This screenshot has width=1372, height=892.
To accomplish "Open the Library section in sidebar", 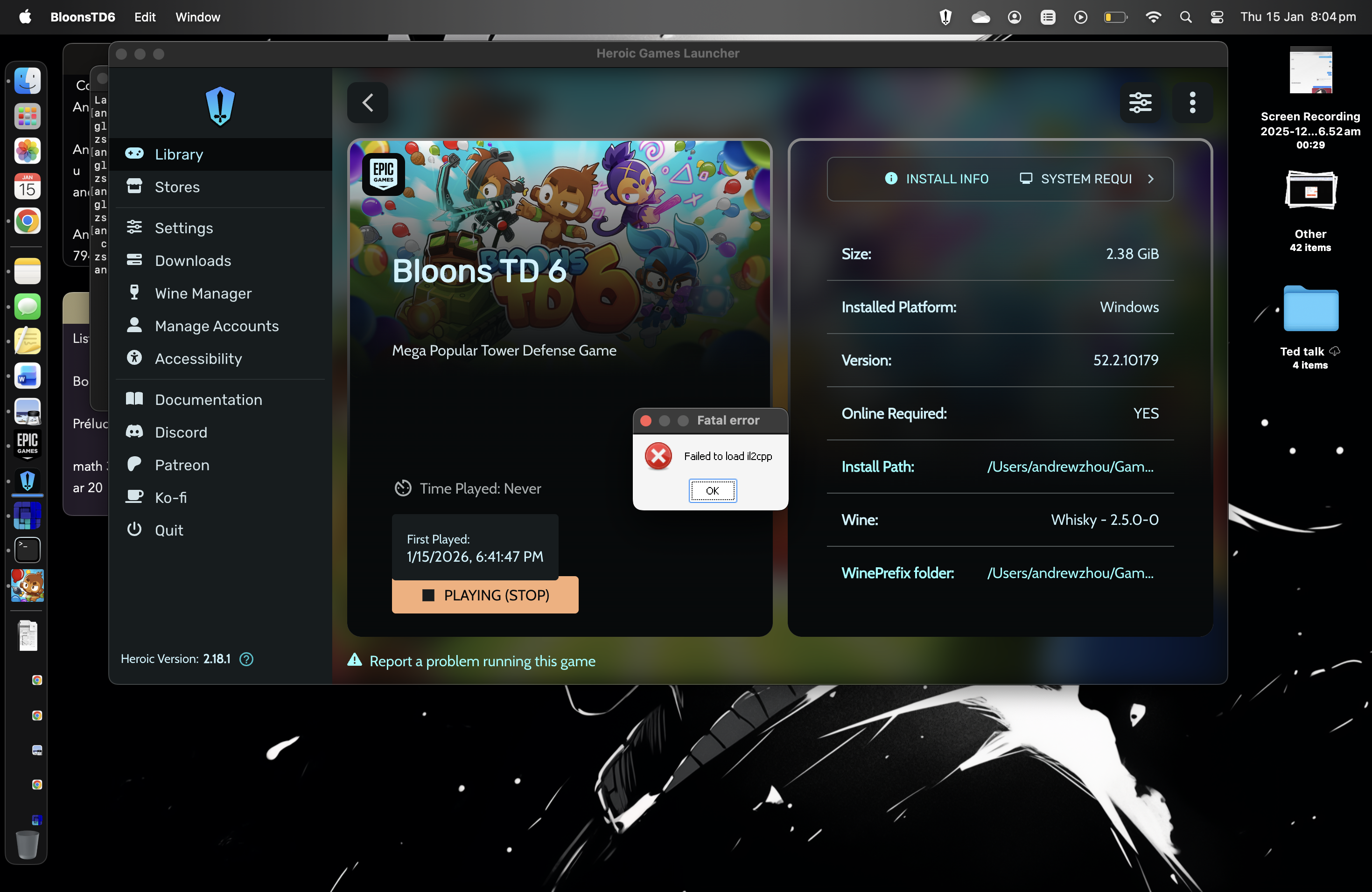I will [178, 154].
